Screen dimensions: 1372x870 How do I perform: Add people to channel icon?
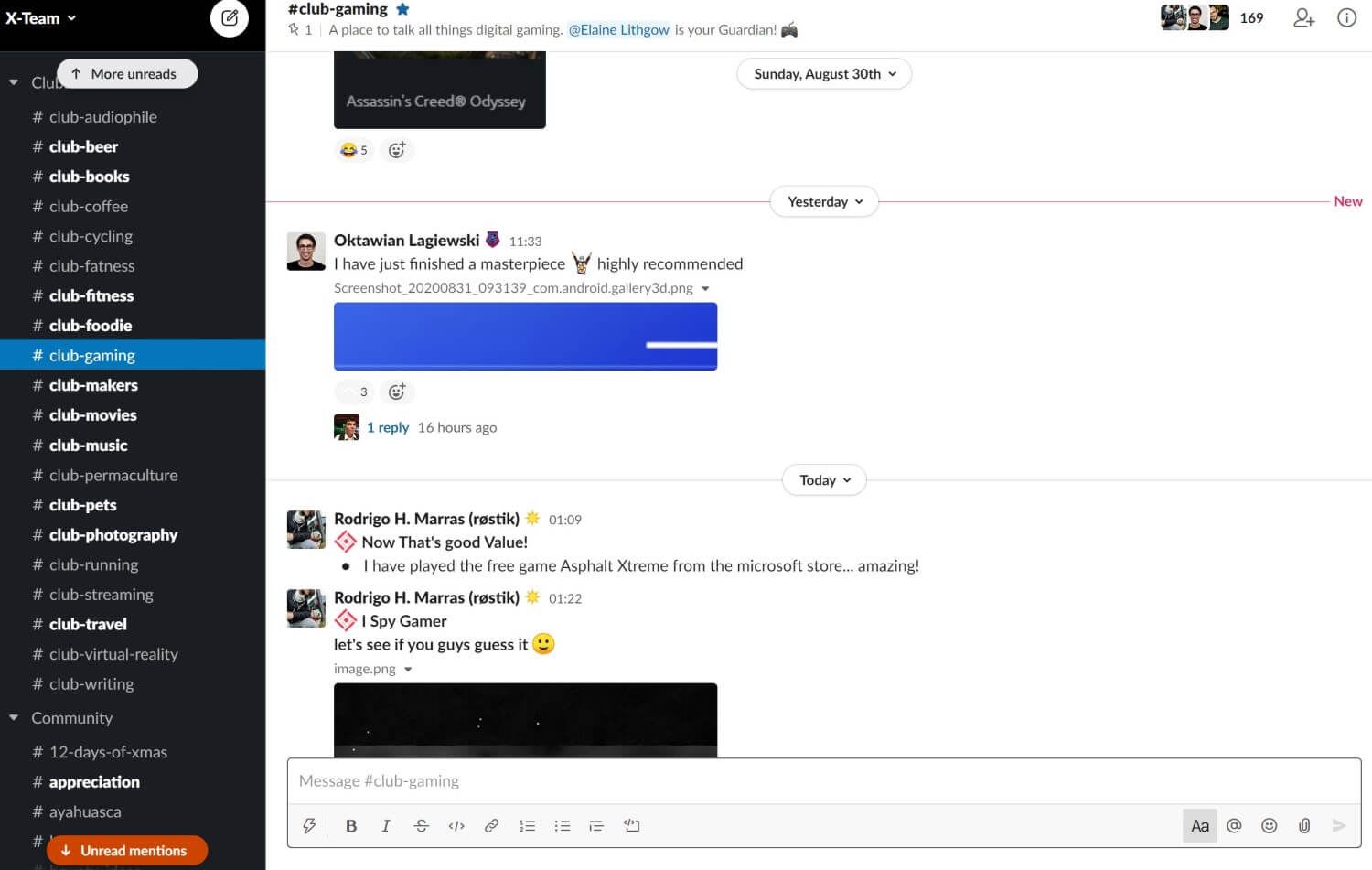(1303, 17)
